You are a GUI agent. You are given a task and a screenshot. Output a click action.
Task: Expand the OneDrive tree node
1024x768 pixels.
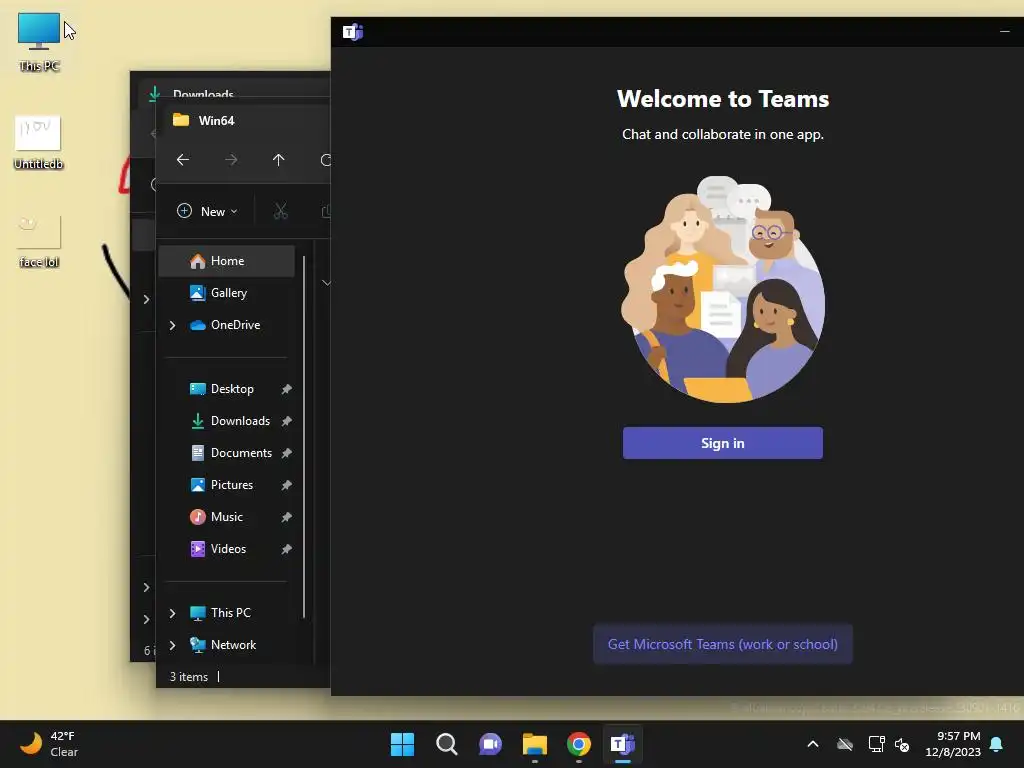click(x=172, y=325)
